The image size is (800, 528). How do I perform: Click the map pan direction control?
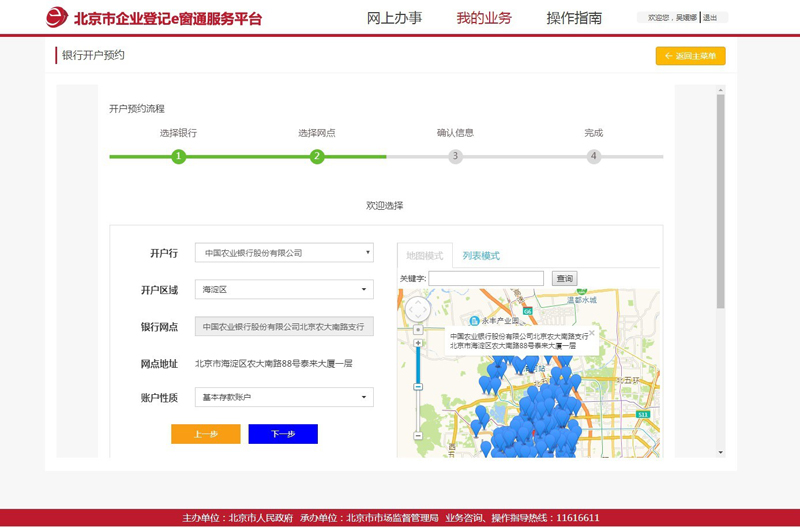click(x=418, y=310)
